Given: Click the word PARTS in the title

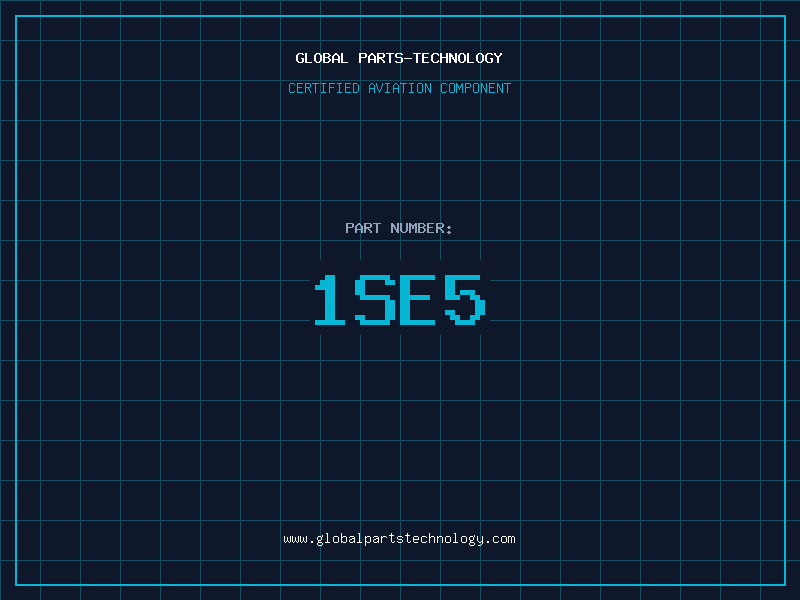Looking at the screenshot, I should click(380, 58).
